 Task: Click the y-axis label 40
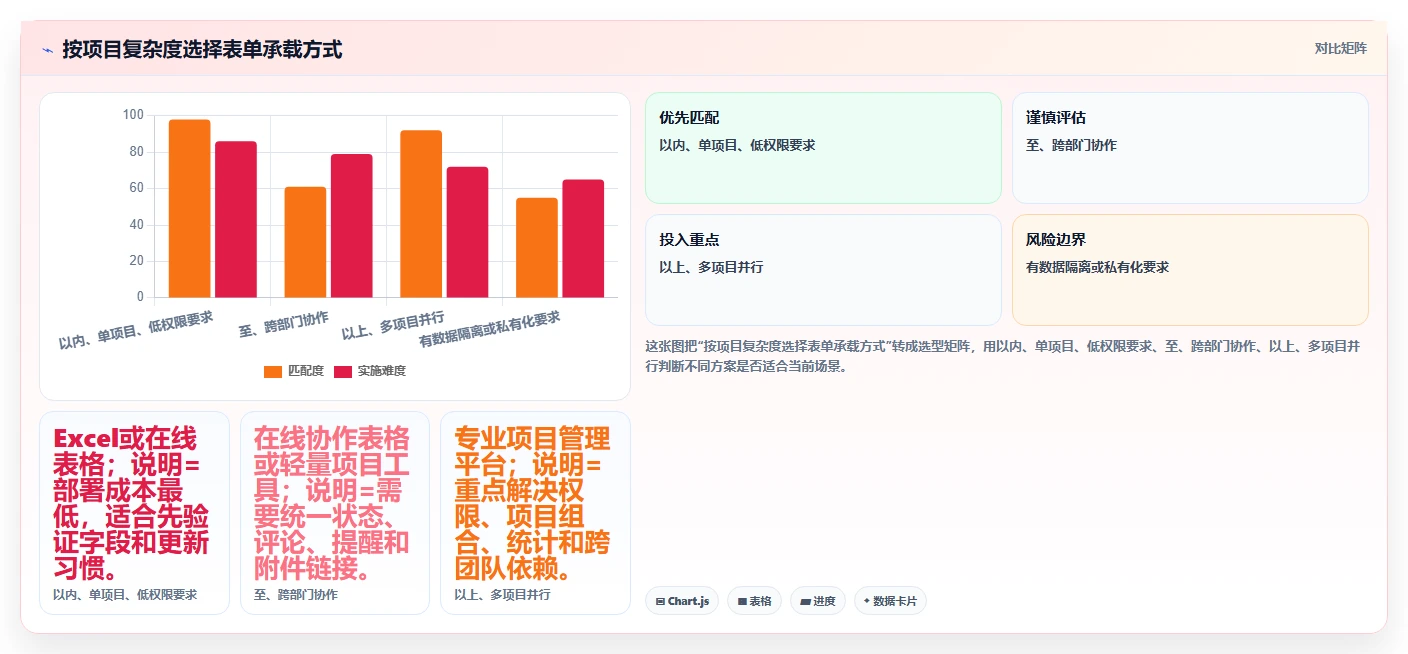[x=136, y=225]
